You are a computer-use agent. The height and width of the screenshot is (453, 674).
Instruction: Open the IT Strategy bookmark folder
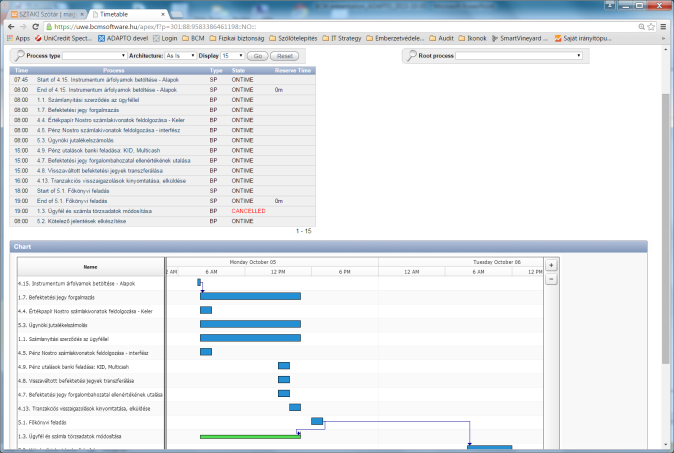tap(342, 38)
